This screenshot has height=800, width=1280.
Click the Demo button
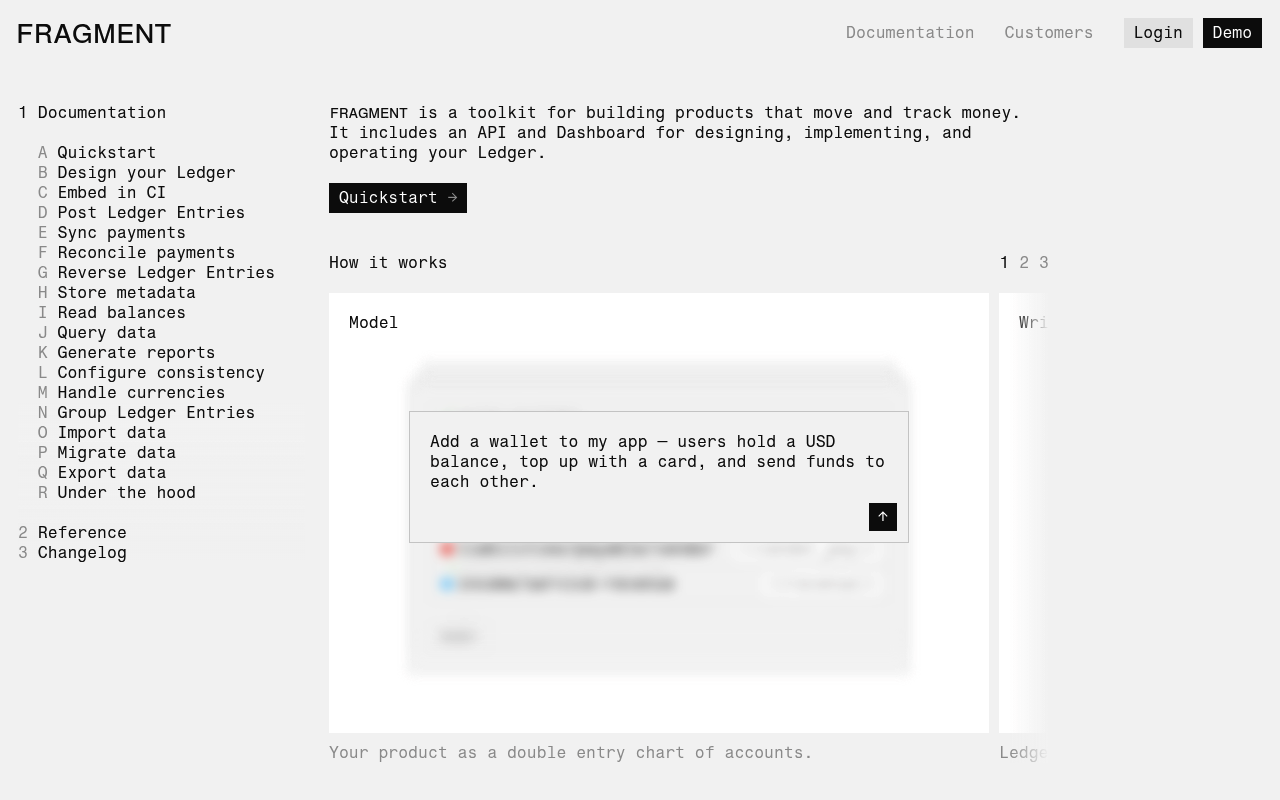click(x=1232, y=33)
